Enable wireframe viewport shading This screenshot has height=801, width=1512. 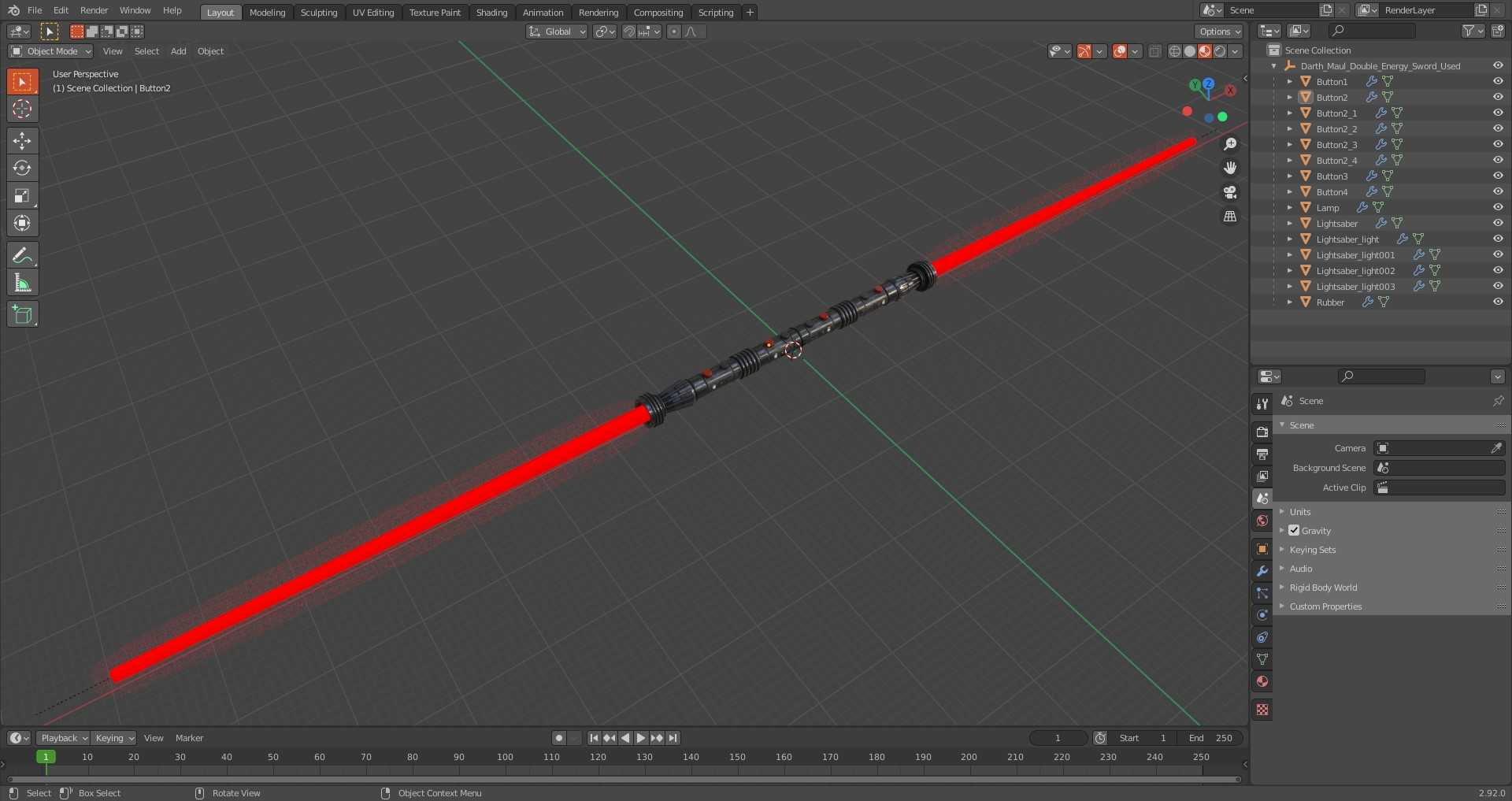coord(1175,51)
